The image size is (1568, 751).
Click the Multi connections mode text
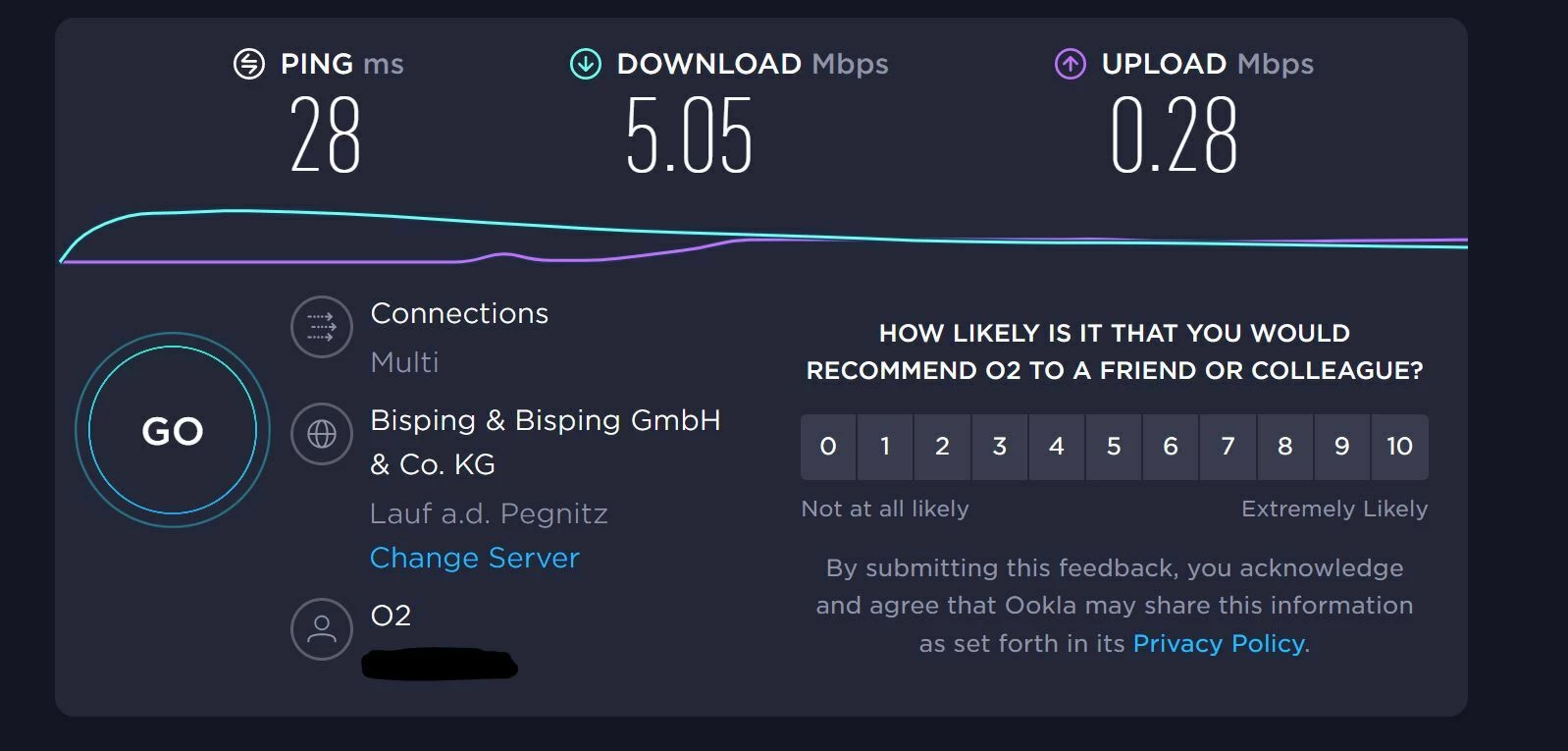coord(404,362)
